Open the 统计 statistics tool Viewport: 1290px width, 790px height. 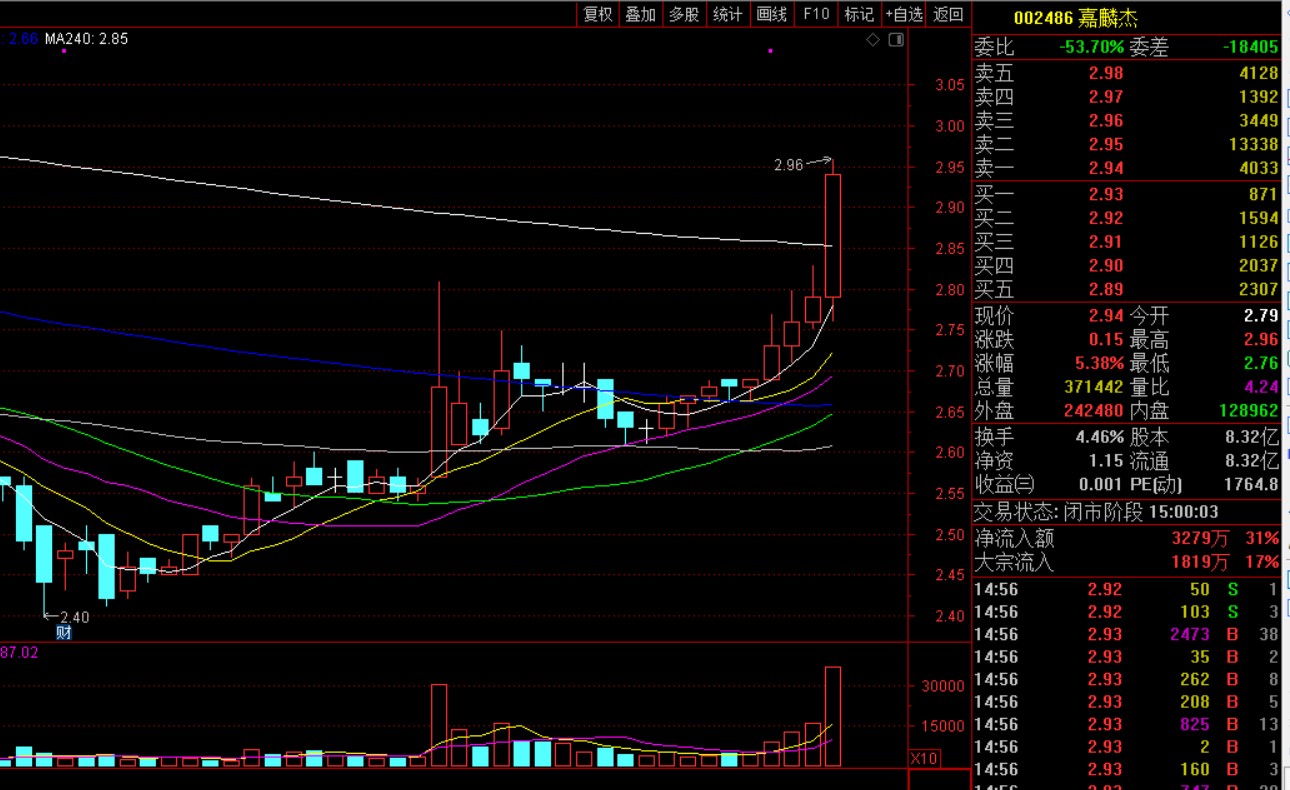tap(727, 14)
